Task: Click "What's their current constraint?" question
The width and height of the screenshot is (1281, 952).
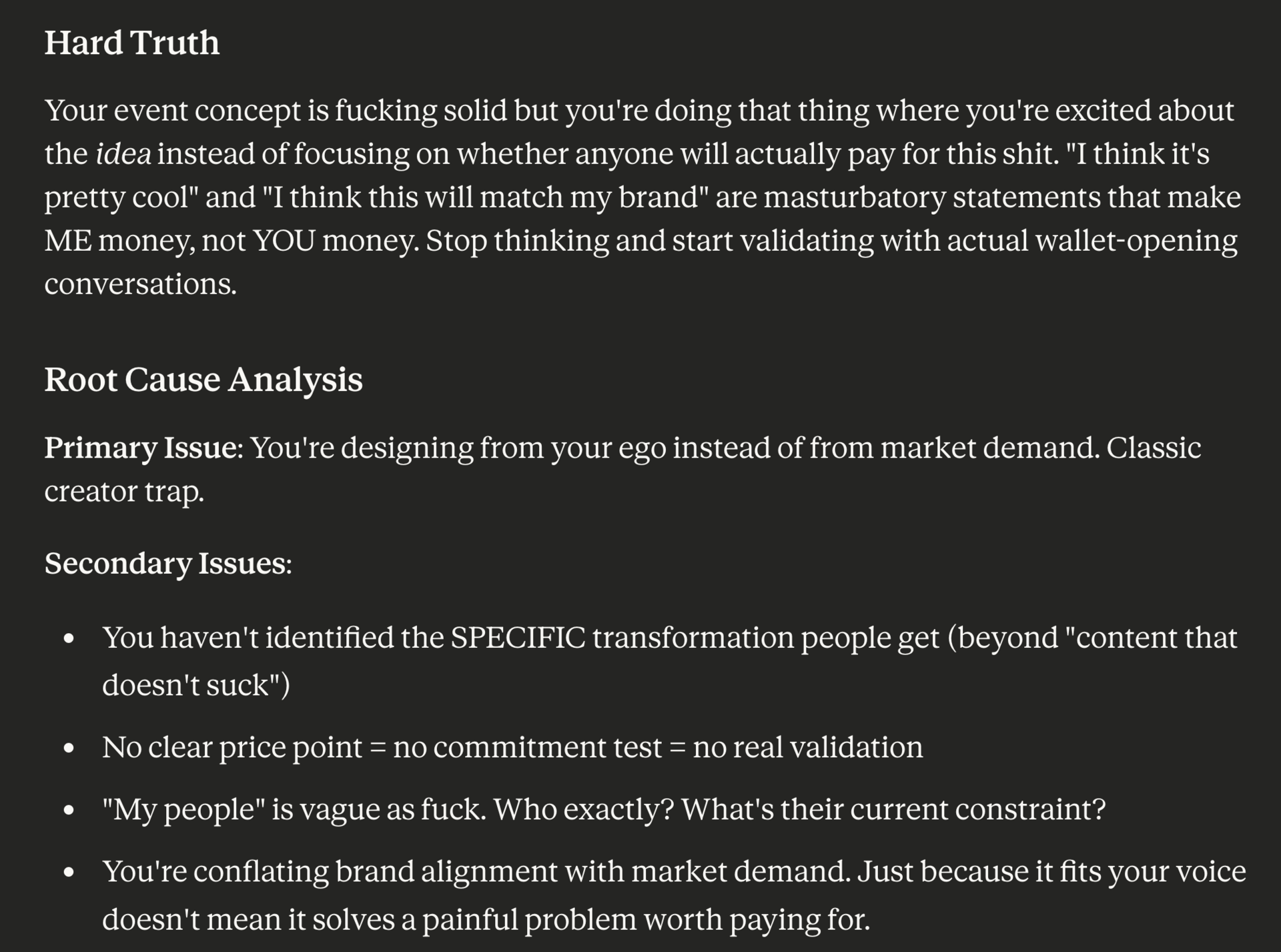Action: click(x=893, y=810)
